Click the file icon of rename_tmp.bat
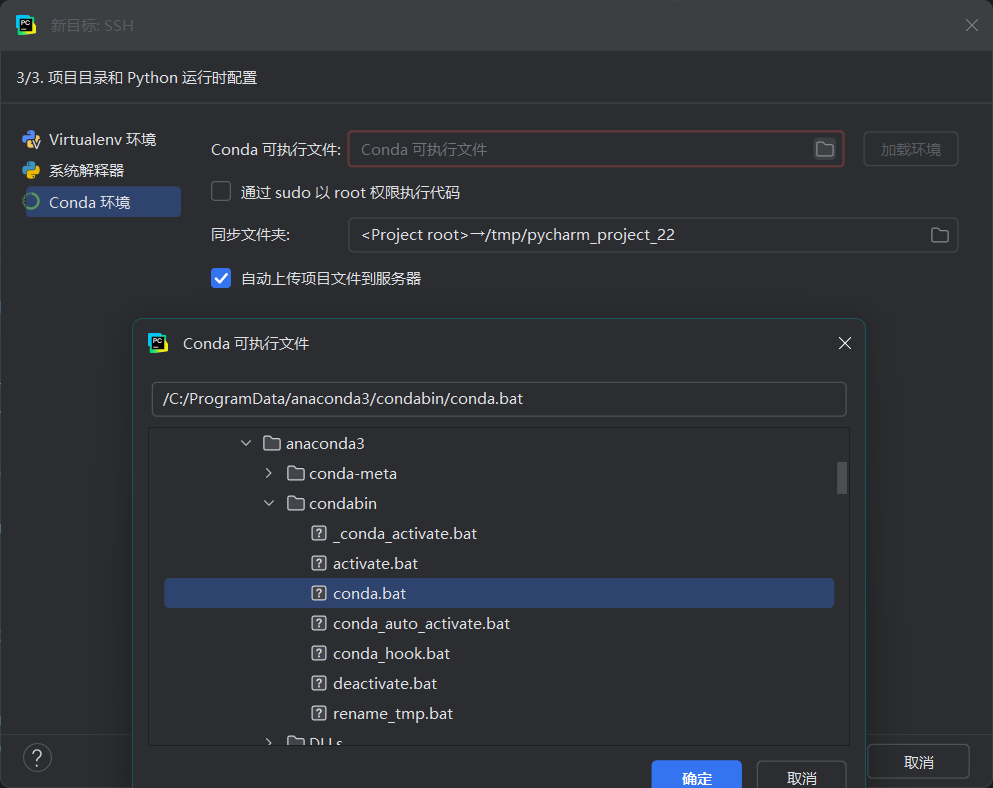The width and height of the screenshot is (993, 788). click(319, 713)
